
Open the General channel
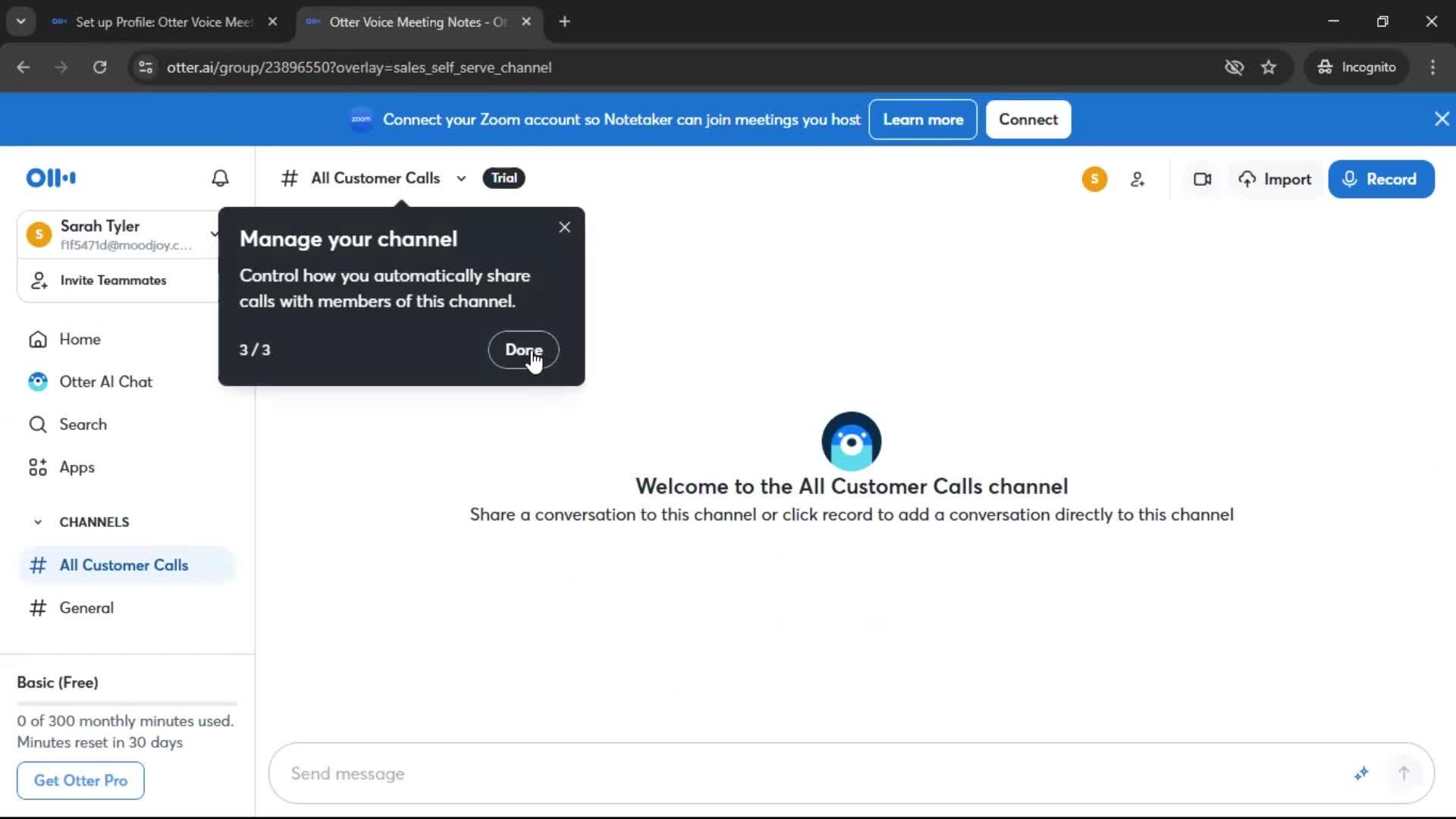tap(127, 608)
